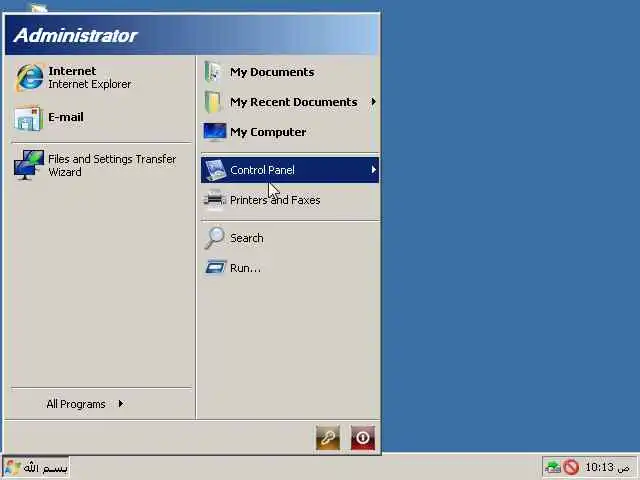Click the Log Off key button
This screenshot has width=640, height=480.
pos(328,438)
